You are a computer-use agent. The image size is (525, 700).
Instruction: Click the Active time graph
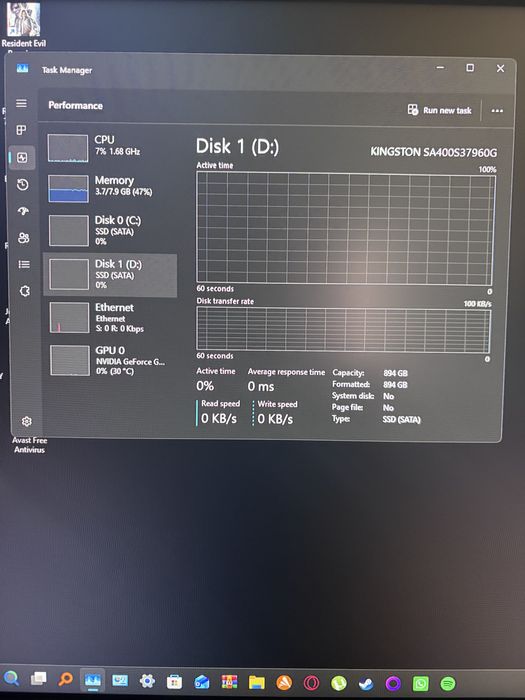coord(345,229)
